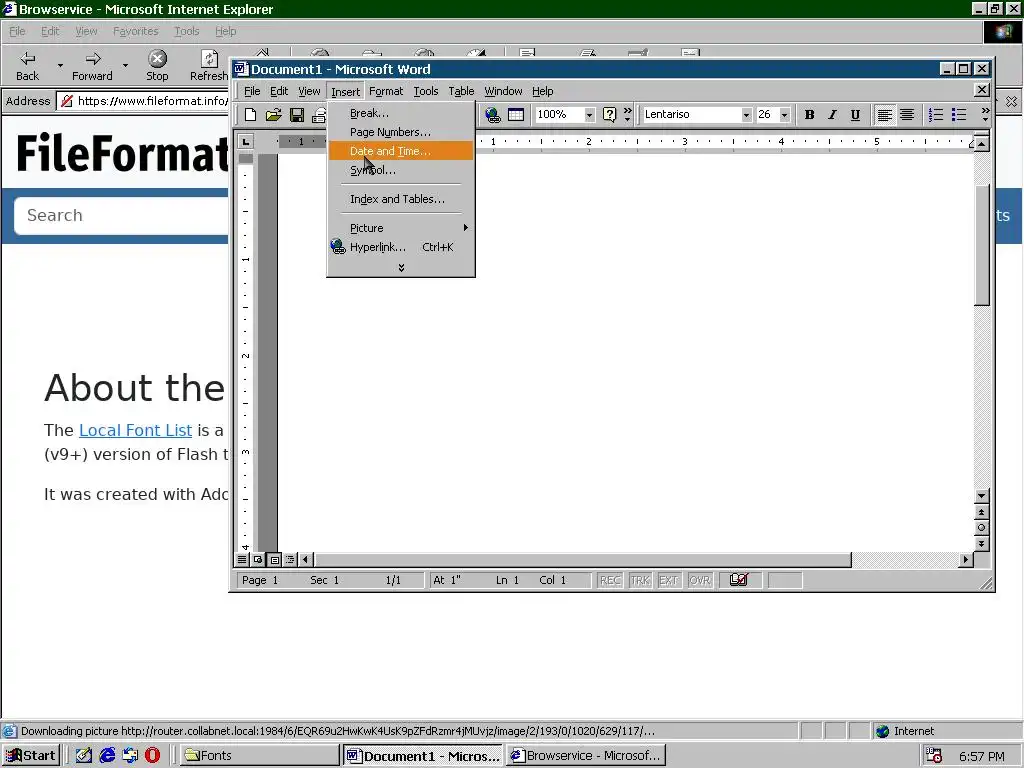Set Align Left paragraph alignment
The height and width of the screenshot is (768, 1024).
click(x=884, y=115)
